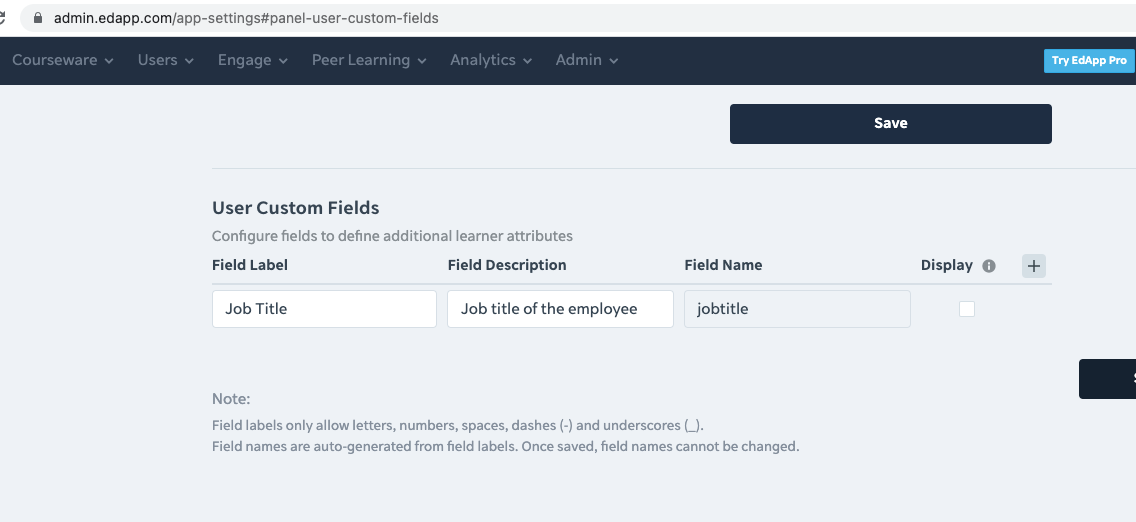Open the Analytics menu
The width and height of the screenshot is (1136, 522).
[x=491, y=60]
